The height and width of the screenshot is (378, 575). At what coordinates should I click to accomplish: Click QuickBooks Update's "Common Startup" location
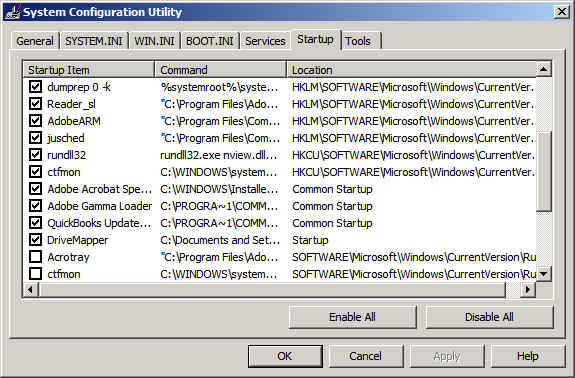click(x=332, y=223)
